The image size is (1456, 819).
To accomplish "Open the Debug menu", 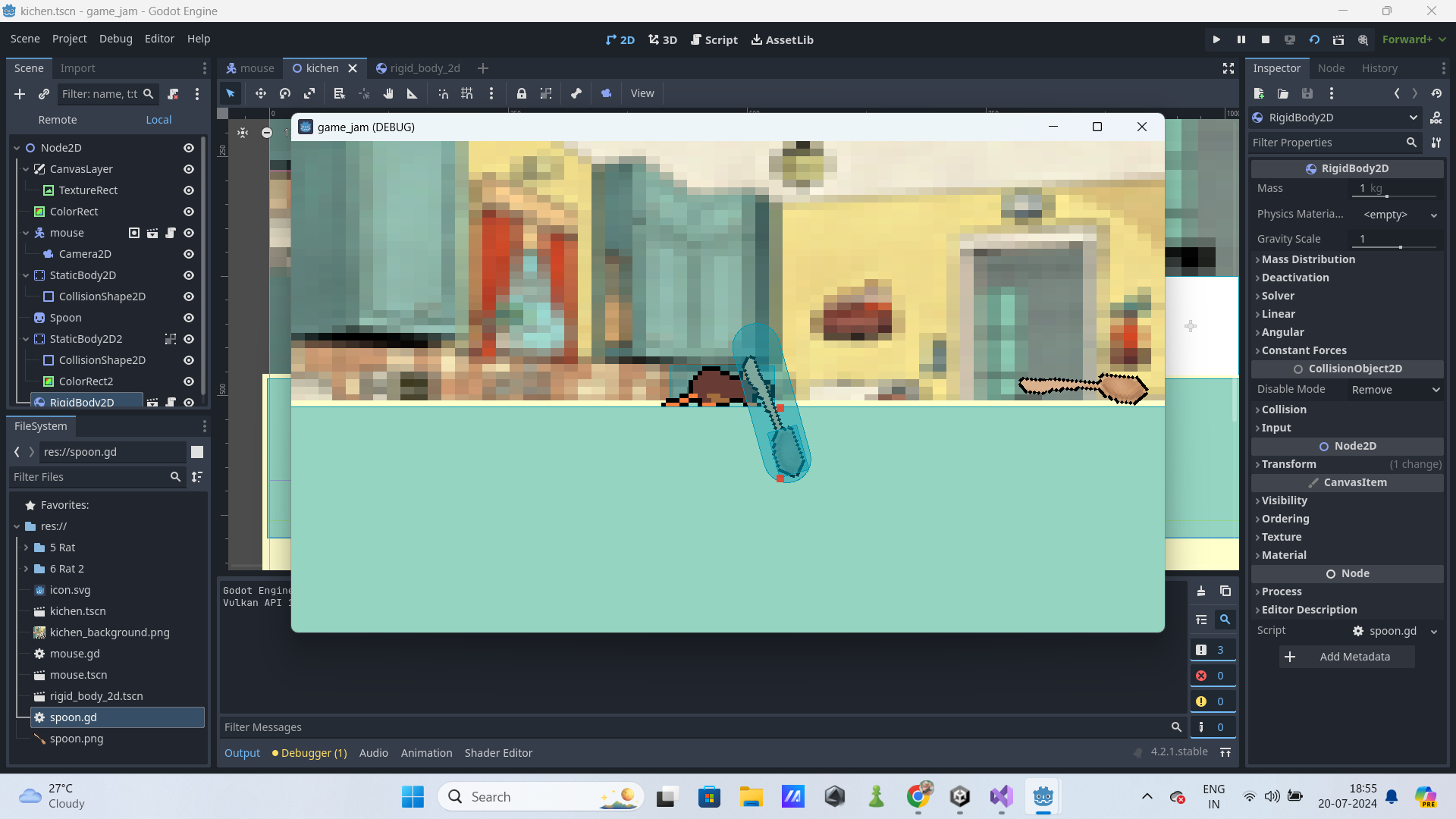I will click(x=115, y=39).
